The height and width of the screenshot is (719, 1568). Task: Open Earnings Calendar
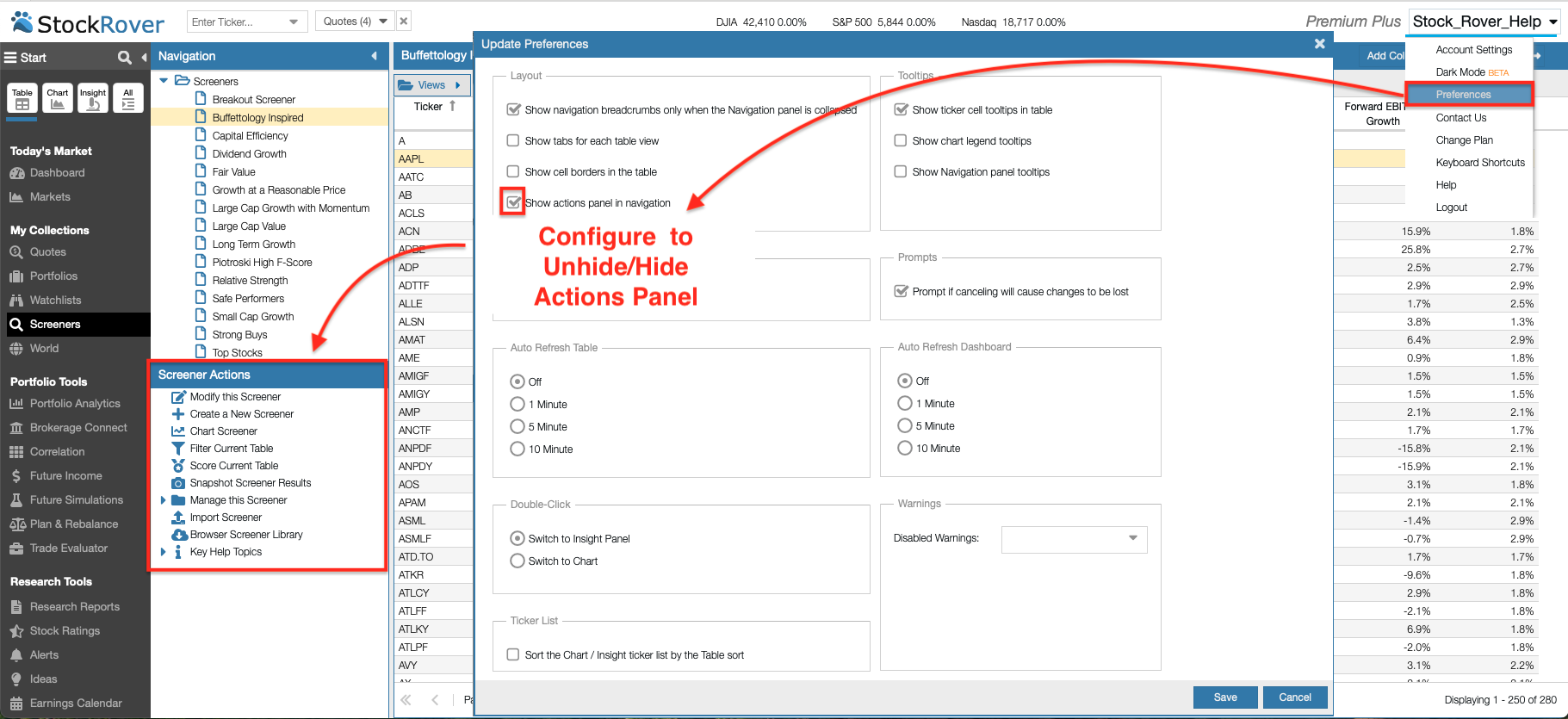point(76,704)
